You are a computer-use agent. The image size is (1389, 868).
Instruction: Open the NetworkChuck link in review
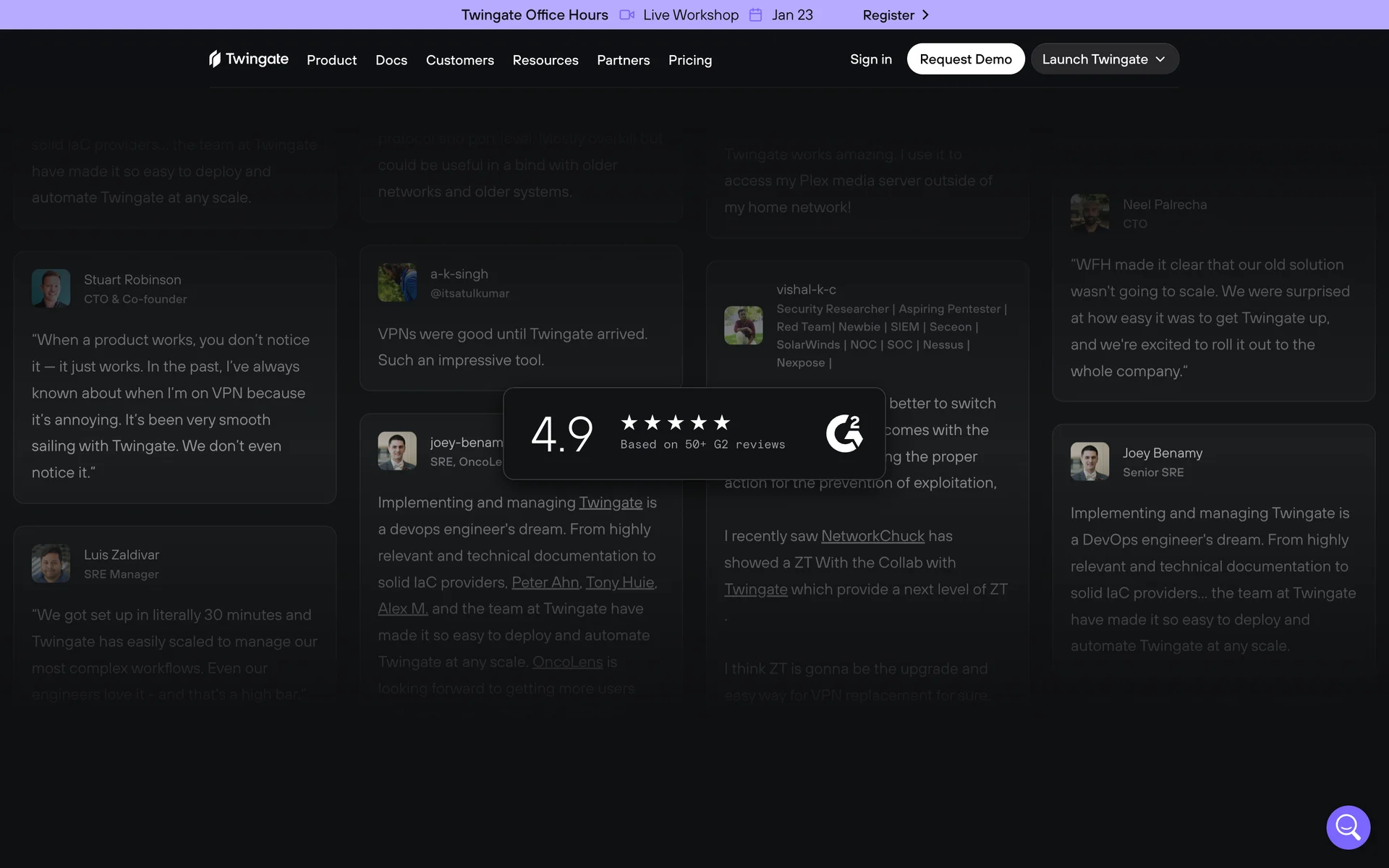(x=872, y=536)
